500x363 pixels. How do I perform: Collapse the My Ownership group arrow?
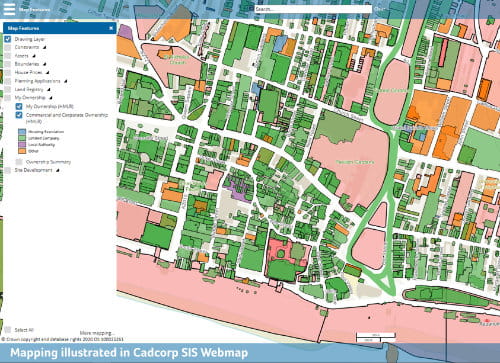coord(51,98)
